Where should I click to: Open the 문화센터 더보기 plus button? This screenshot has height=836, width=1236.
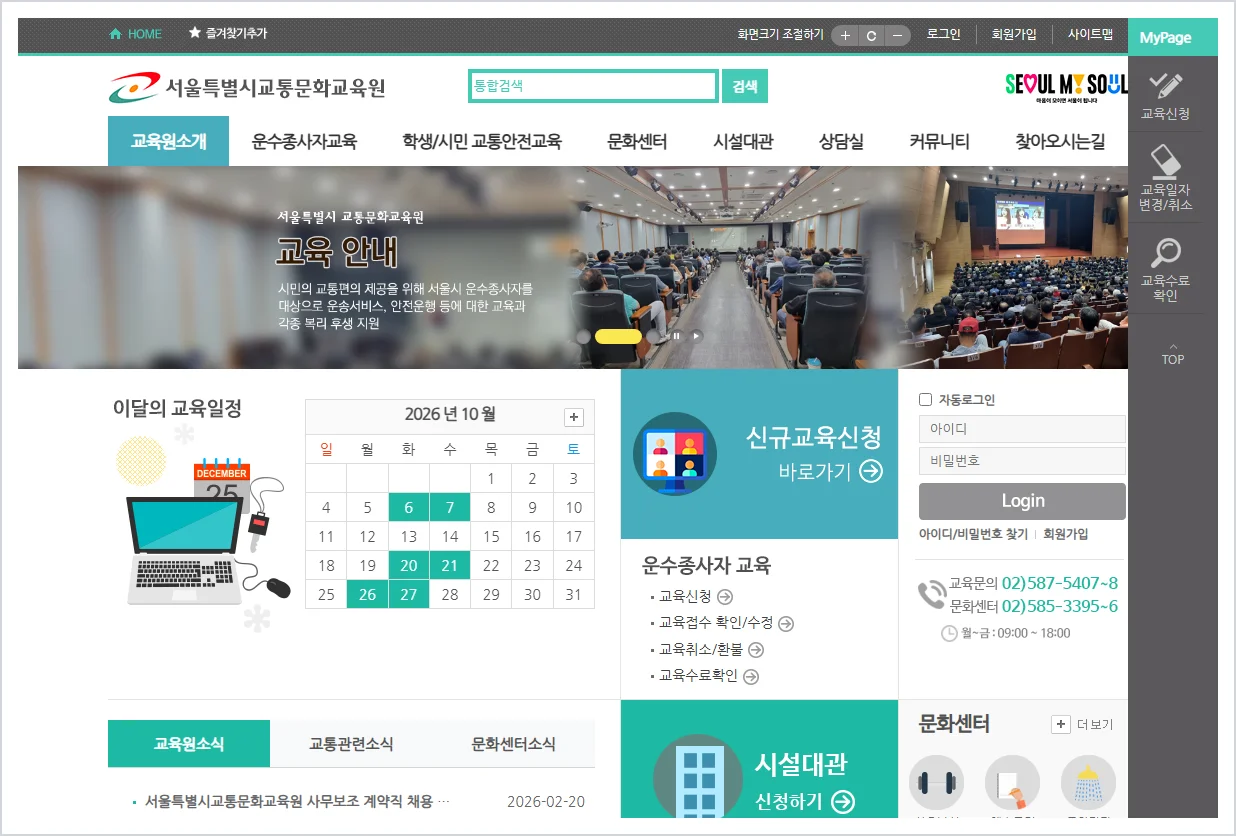(1061, 724)
